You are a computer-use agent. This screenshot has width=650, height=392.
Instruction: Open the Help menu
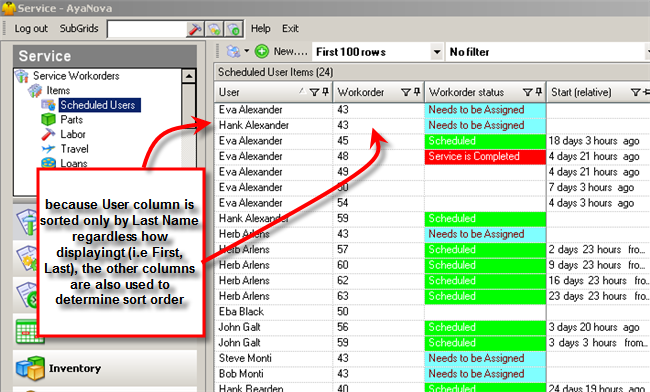pyautogui.click(x=260, y=29)
